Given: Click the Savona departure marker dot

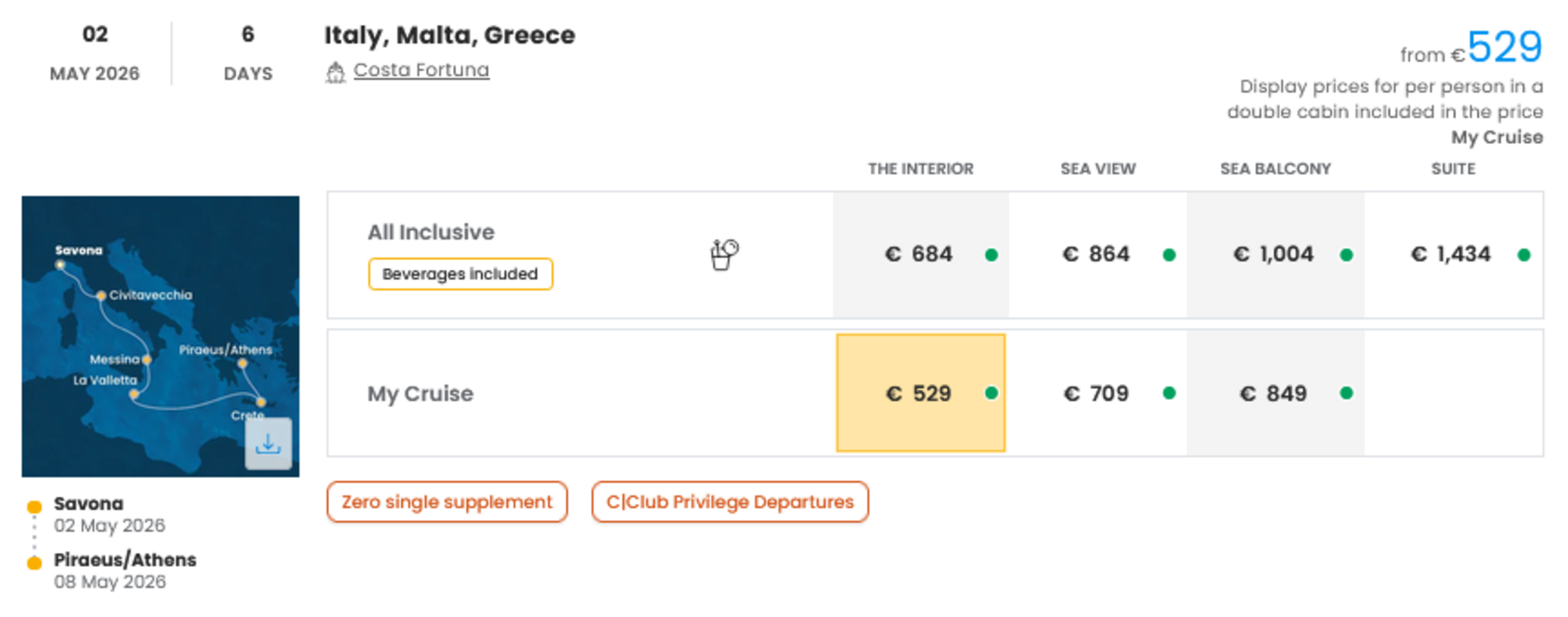Looking at the screenshot, I should 34,507.
